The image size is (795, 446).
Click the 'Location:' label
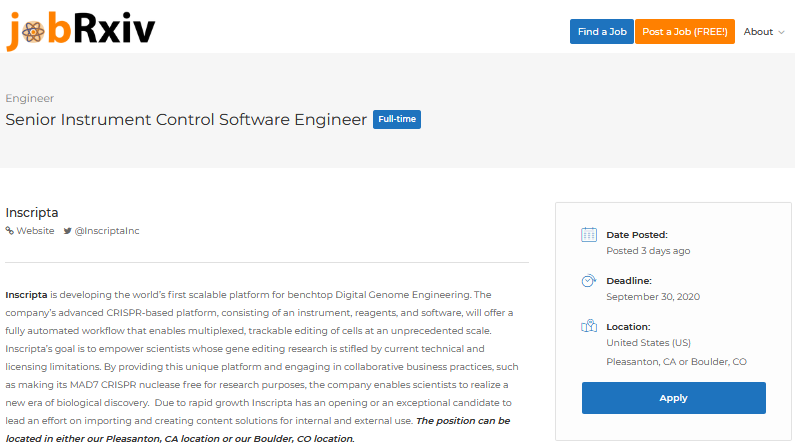(x=628, y=327)
